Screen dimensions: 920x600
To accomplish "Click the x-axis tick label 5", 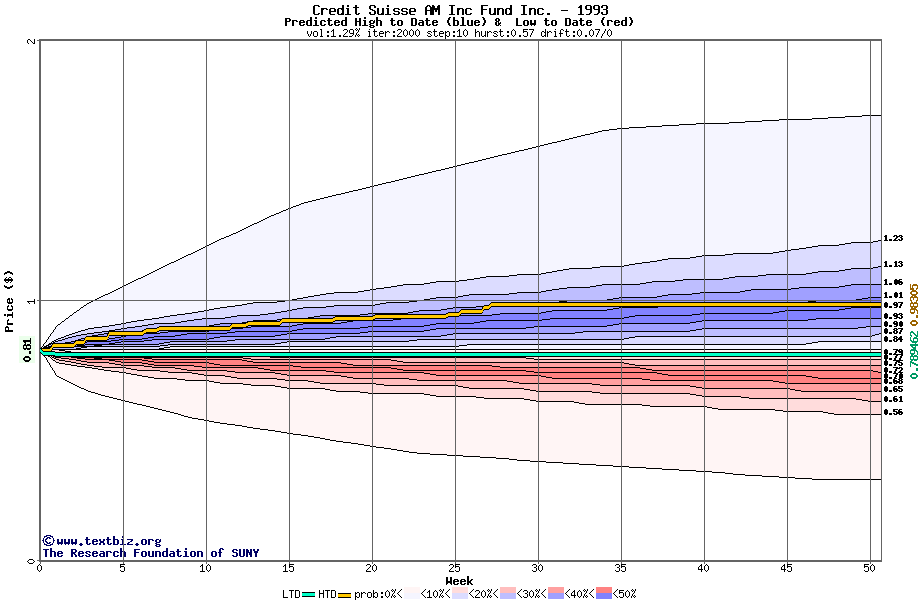I will pyautogui.click(x=123, y=568).
